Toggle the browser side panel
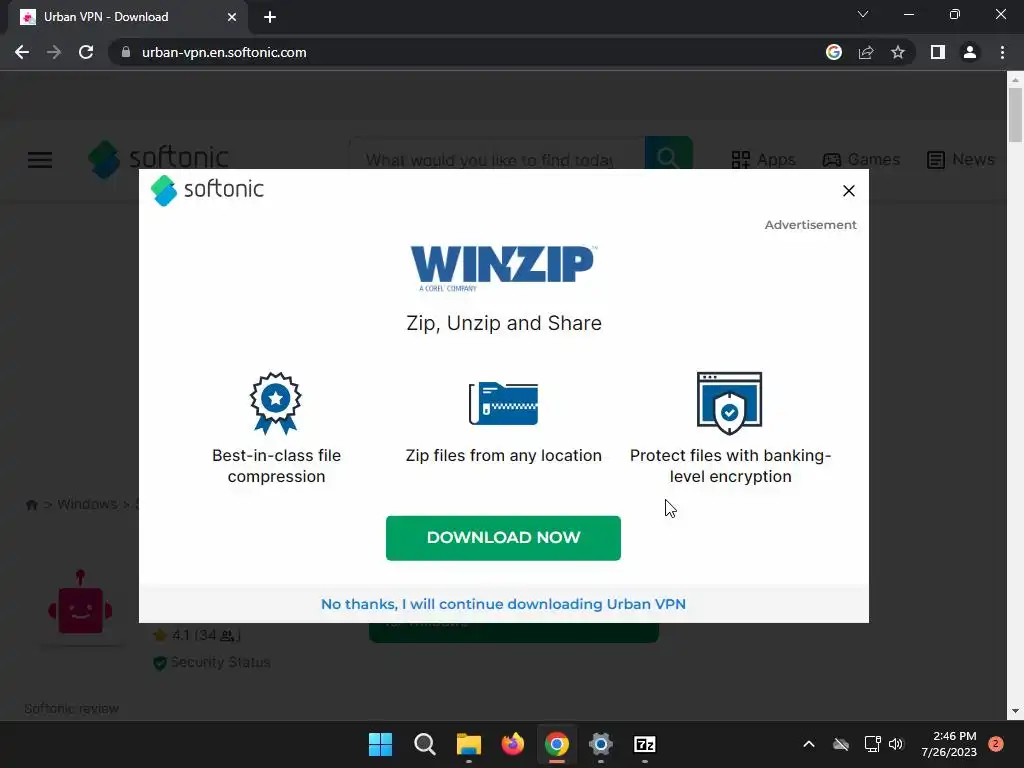1024x768 pixels. coord(938,52)
